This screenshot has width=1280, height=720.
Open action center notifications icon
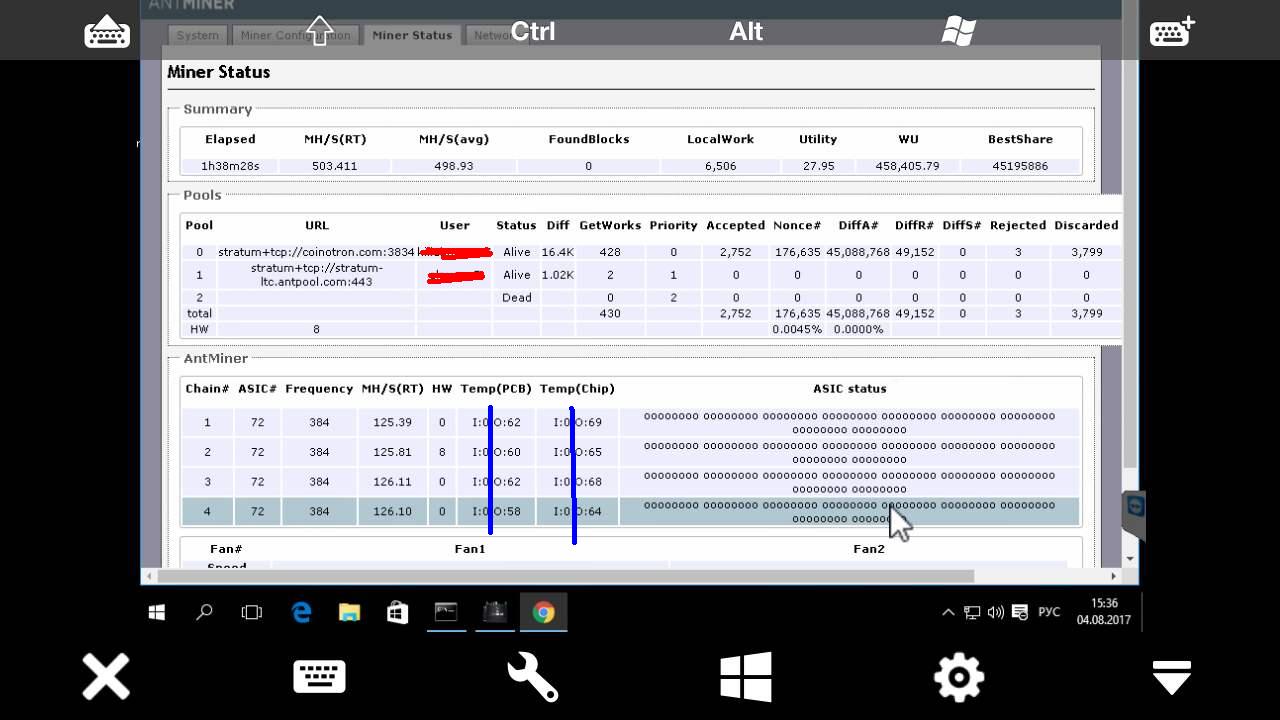click(1019, 612)
